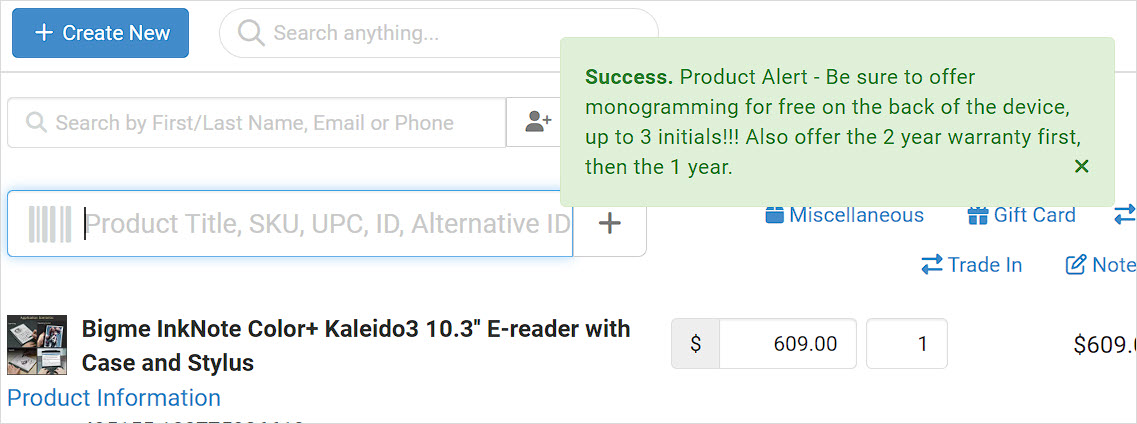Screen dimensions: 1137x424
Task: Select the quantity field showing 1
Action: tap(907, 344)
